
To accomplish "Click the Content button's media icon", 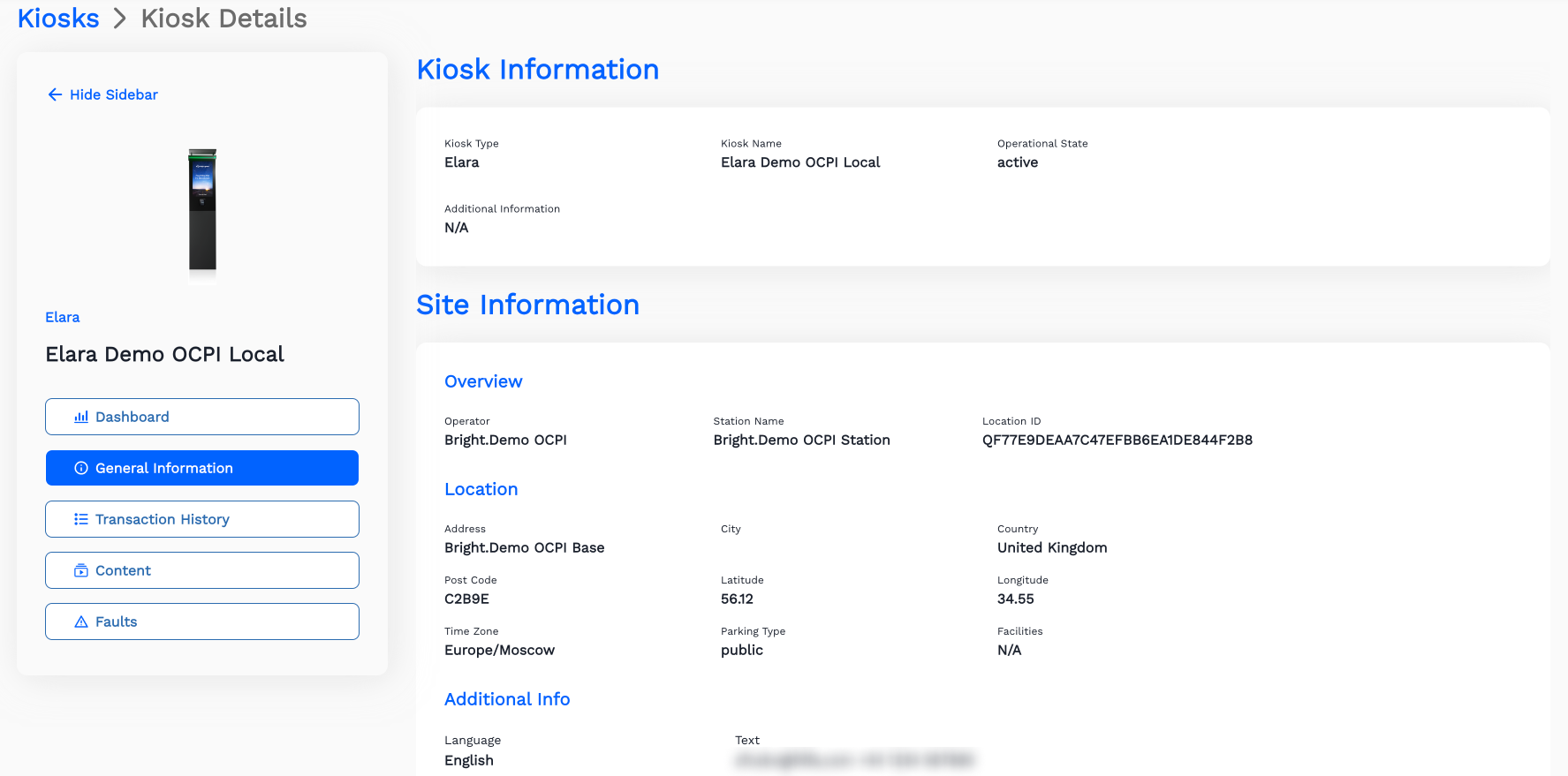I will pos(81,570).
